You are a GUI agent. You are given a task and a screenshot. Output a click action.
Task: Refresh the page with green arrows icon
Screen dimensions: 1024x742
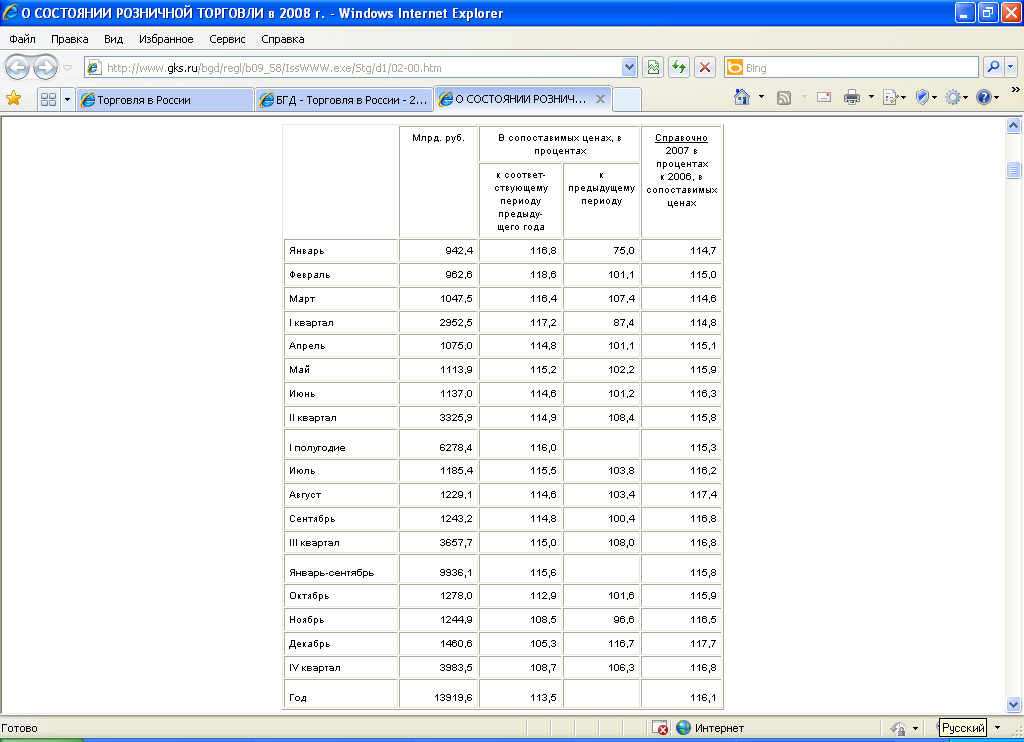click(679, 67)
